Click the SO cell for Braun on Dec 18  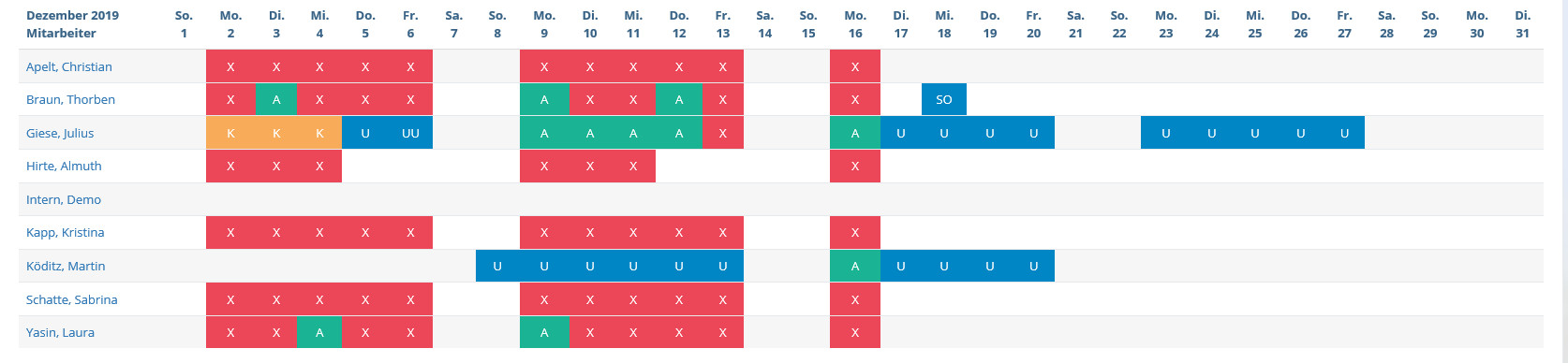(x=944, y=99)
